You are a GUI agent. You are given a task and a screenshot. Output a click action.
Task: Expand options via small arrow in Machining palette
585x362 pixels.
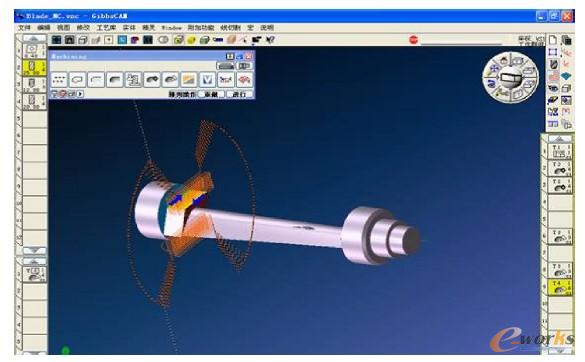(x=80, y=94)
